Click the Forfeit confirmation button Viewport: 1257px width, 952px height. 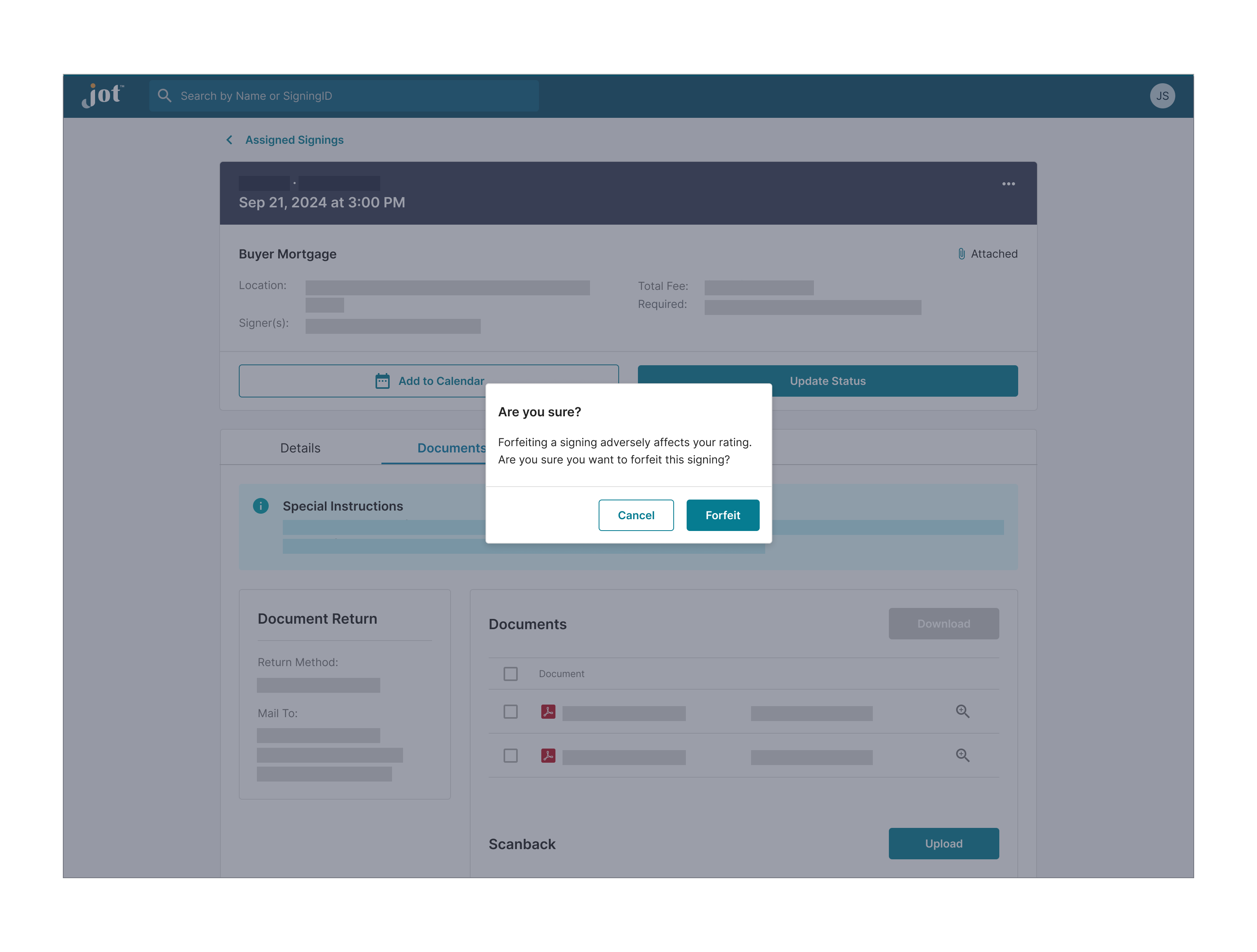[x=722, y=515]
